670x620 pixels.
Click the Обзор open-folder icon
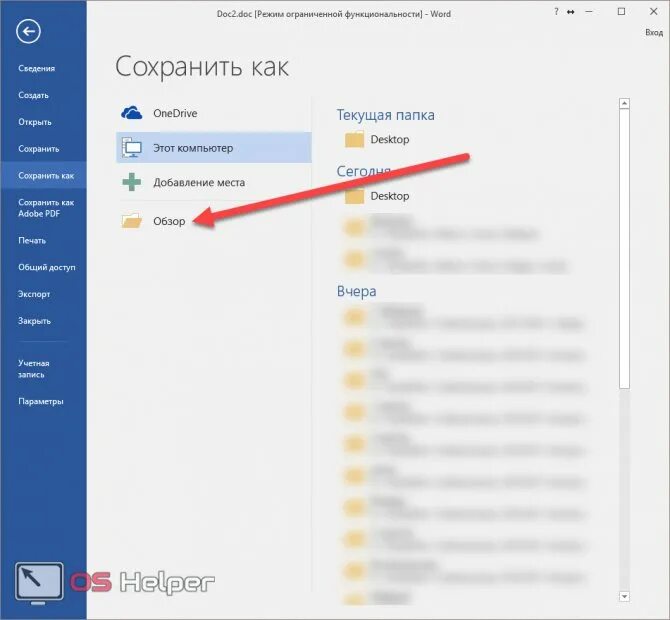(132, 220)
